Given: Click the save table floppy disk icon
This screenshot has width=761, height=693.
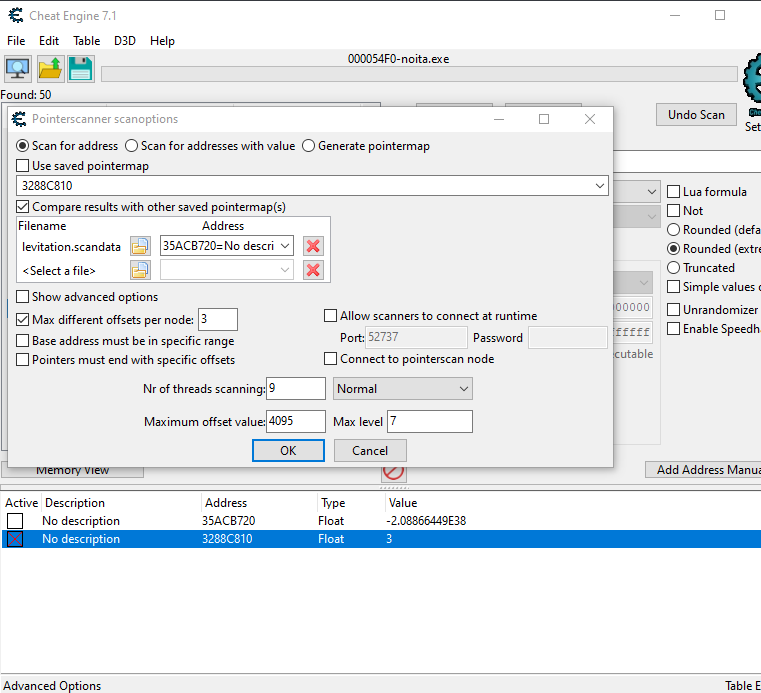Looking at the screenshot, I should coord(81,69).
